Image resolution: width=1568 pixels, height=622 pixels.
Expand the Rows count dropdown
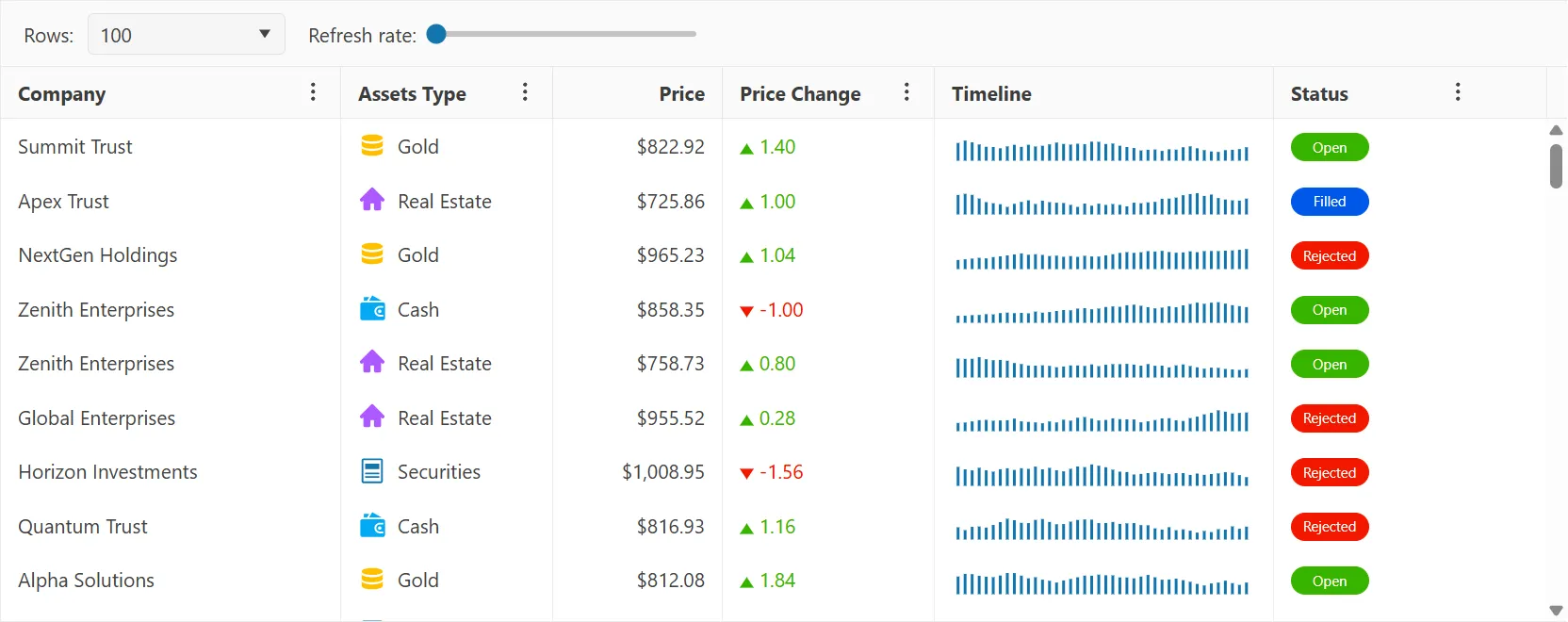point(186,35)
